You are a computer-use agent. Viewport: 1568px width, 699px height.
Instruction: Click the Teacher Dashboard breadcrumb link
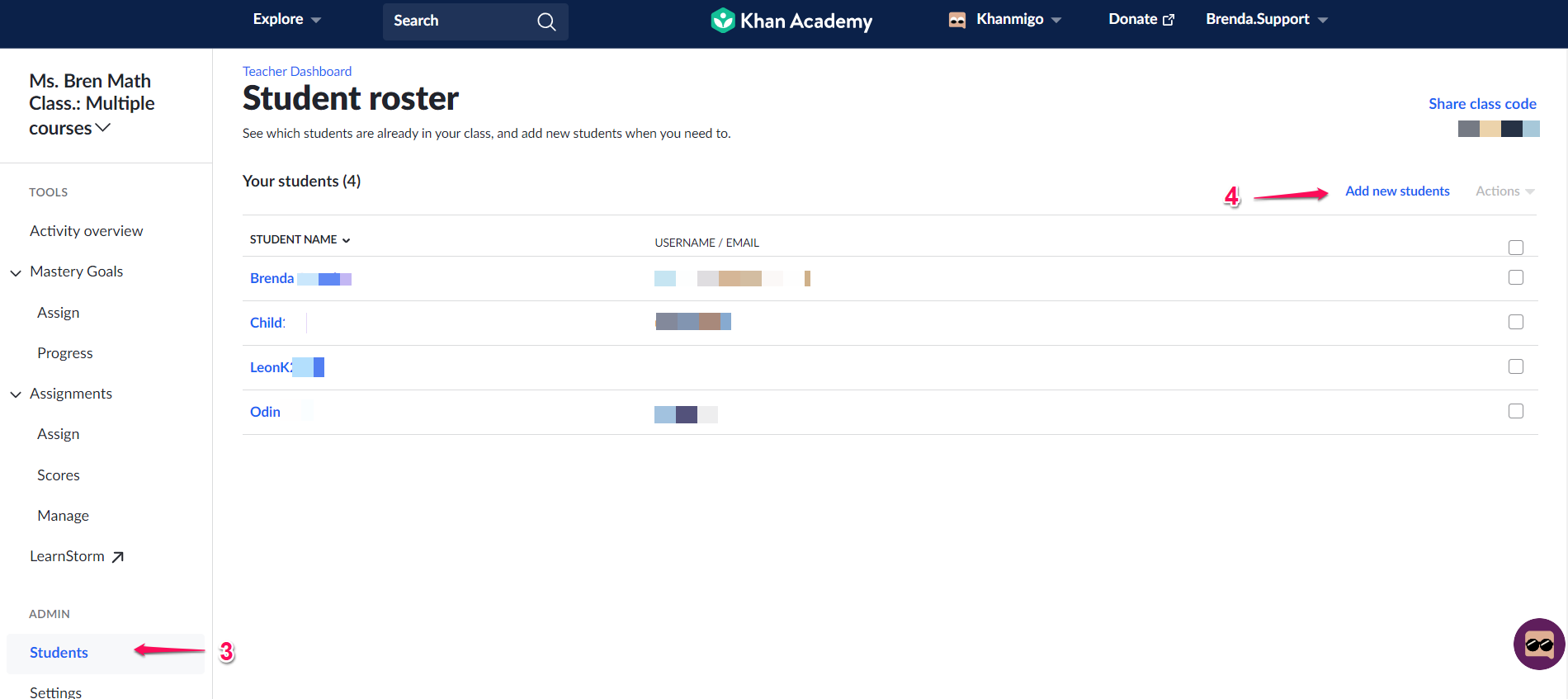pyautogui.click(x=297, y=72)
